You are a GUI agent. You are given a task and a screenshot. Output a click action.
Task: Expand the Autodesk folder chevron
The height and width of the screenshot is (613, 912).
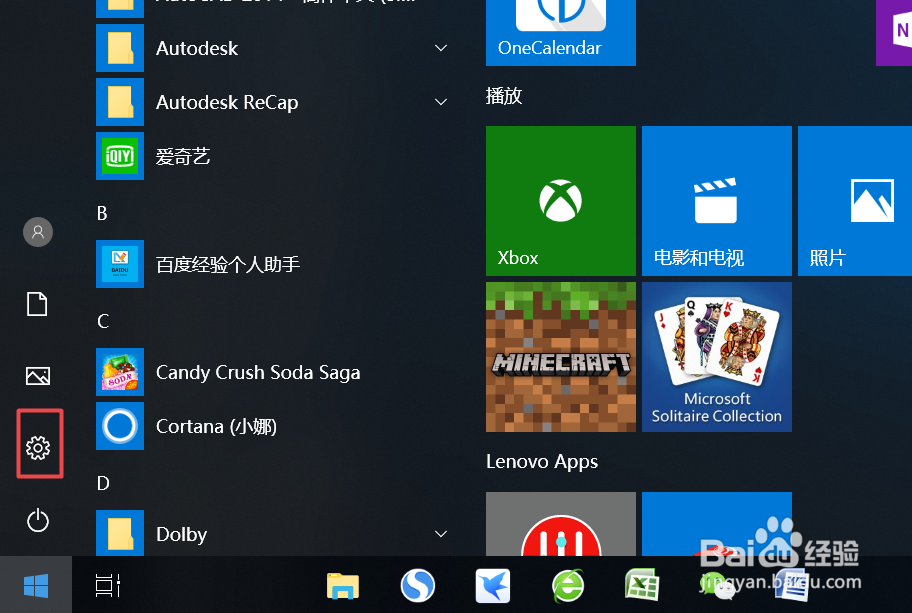(441, 48)
